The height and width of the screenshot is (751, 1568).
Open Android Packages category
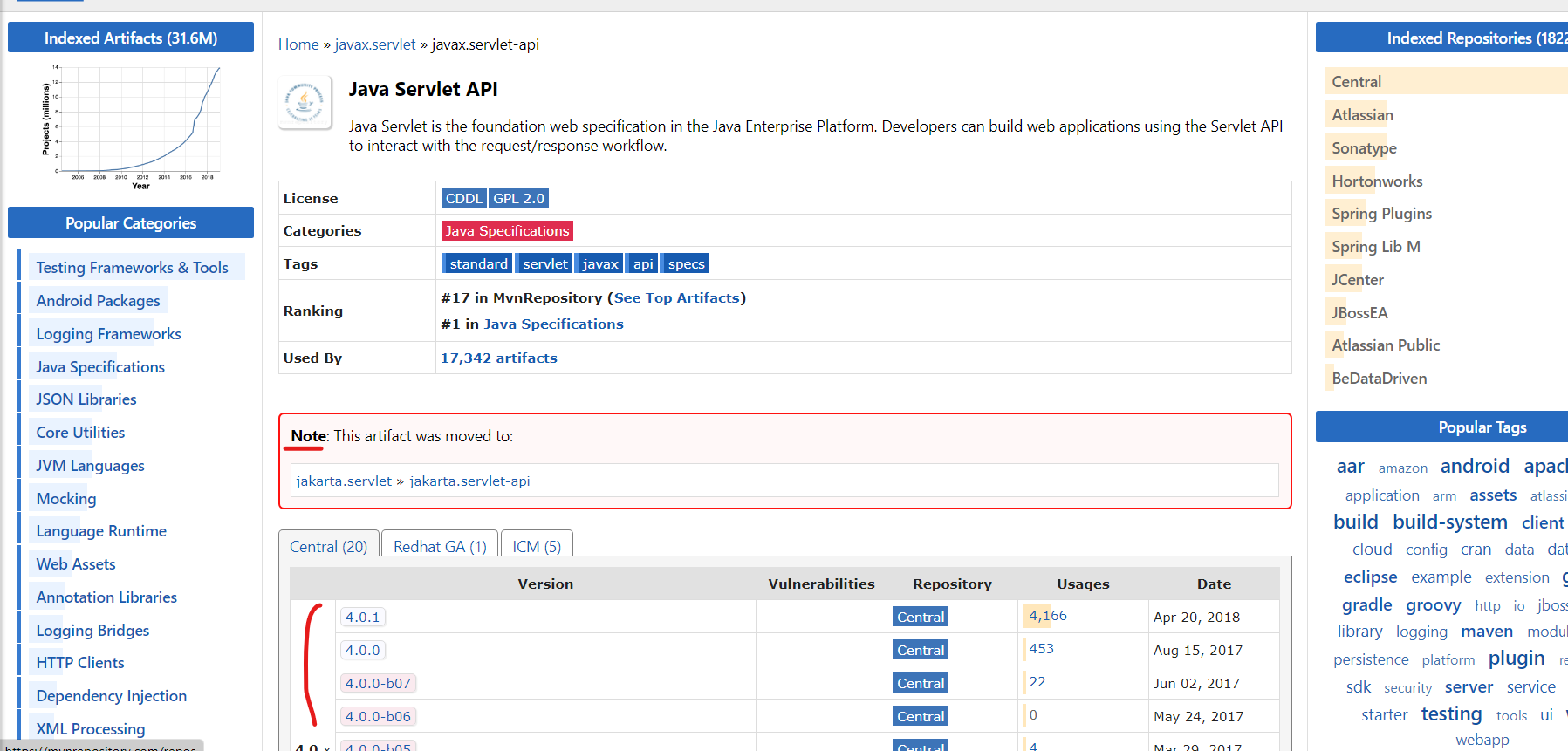(x=98, y=301)
